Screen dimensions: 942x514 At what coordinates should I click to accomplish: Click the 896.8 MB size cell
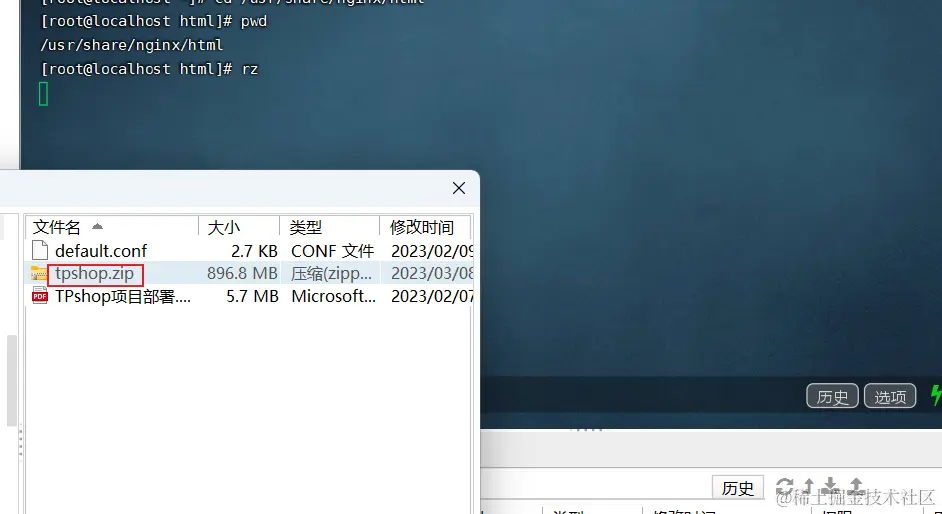point(242,274)
